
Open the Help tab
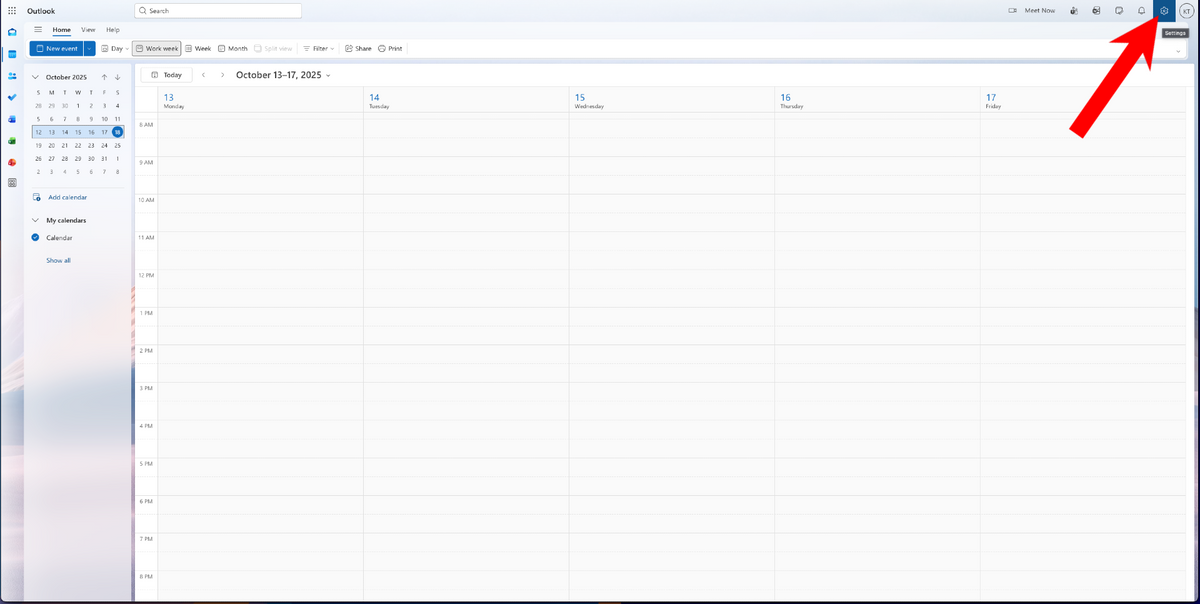coord(112,30)
